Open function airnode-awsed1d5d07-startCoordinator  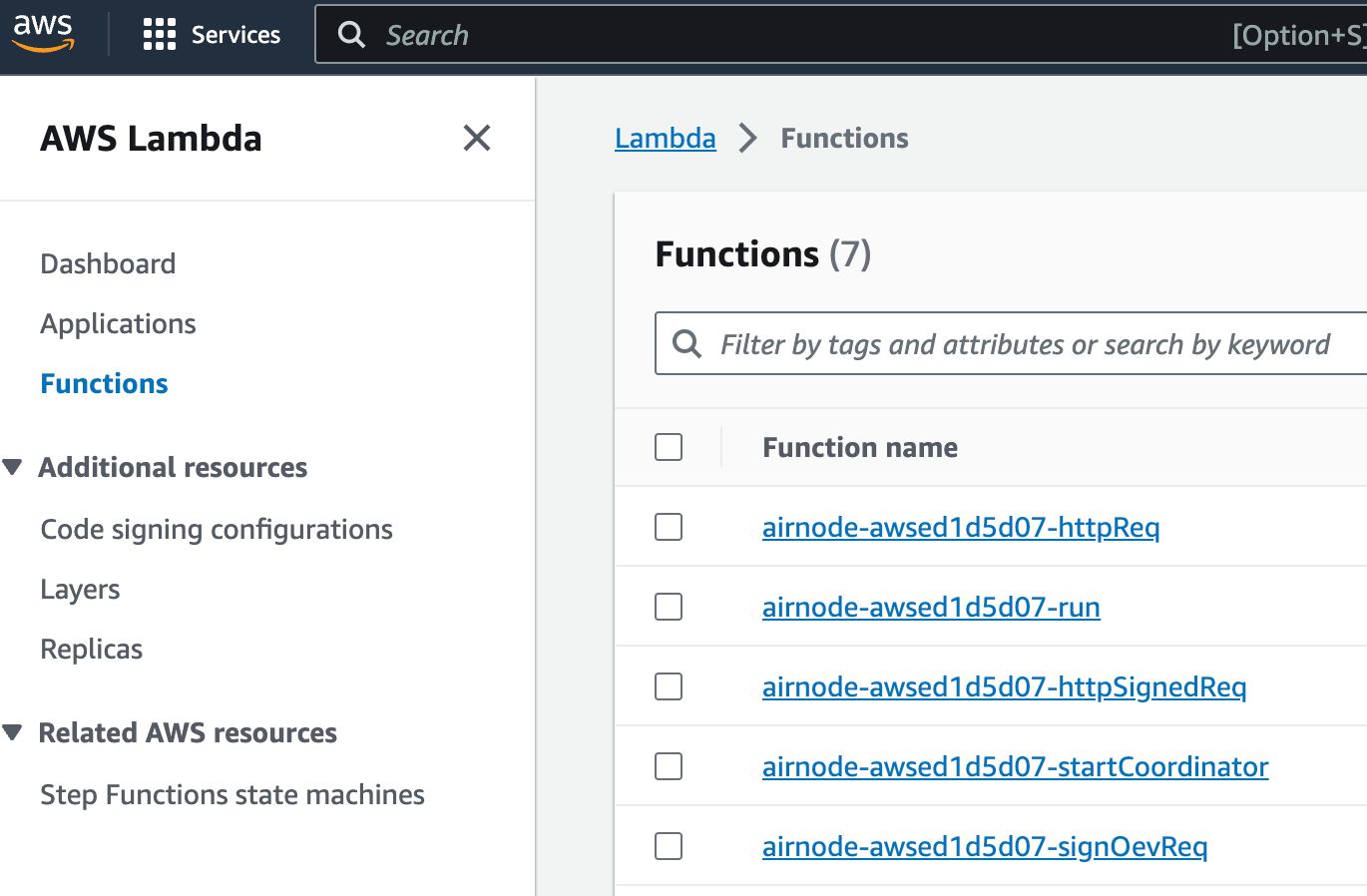click(1015, 766)
